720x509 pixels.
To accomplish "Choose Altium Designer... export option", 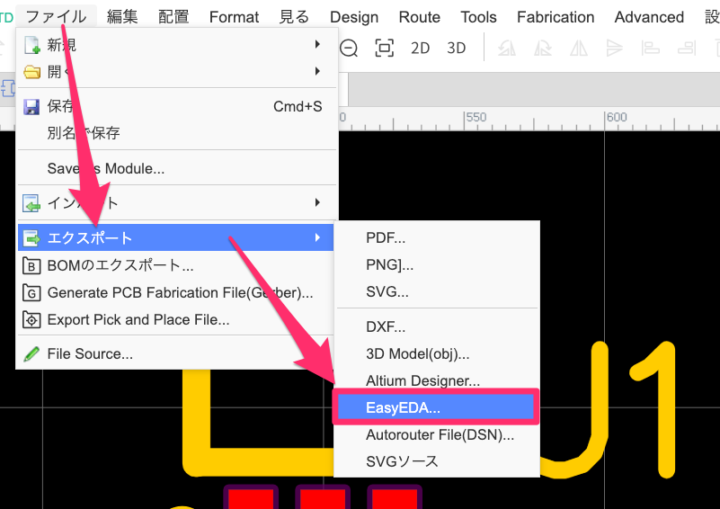I will pyautogui.click(x=422, y=381).
